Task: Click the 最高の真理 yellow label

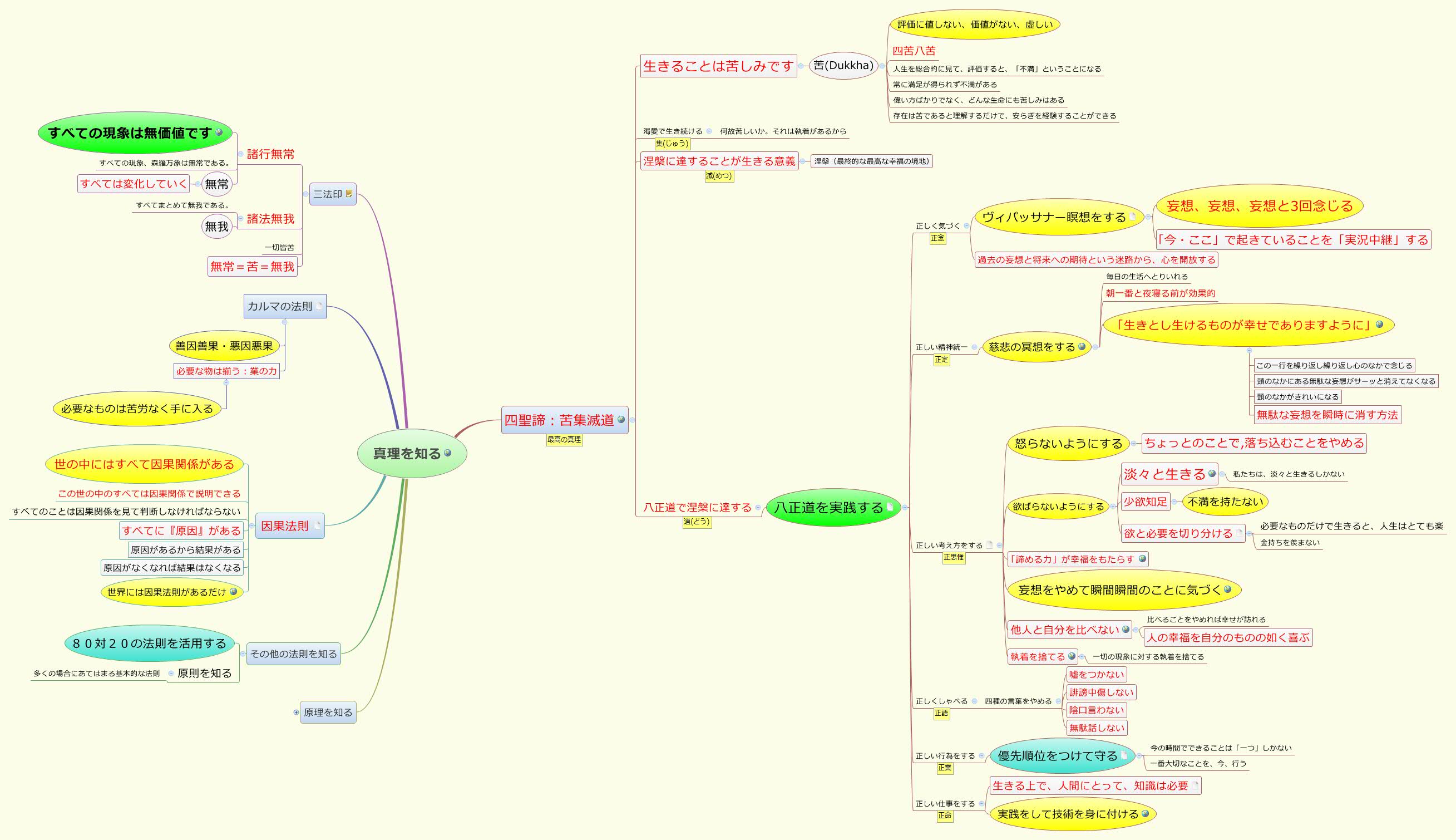Action: (564, 440)
